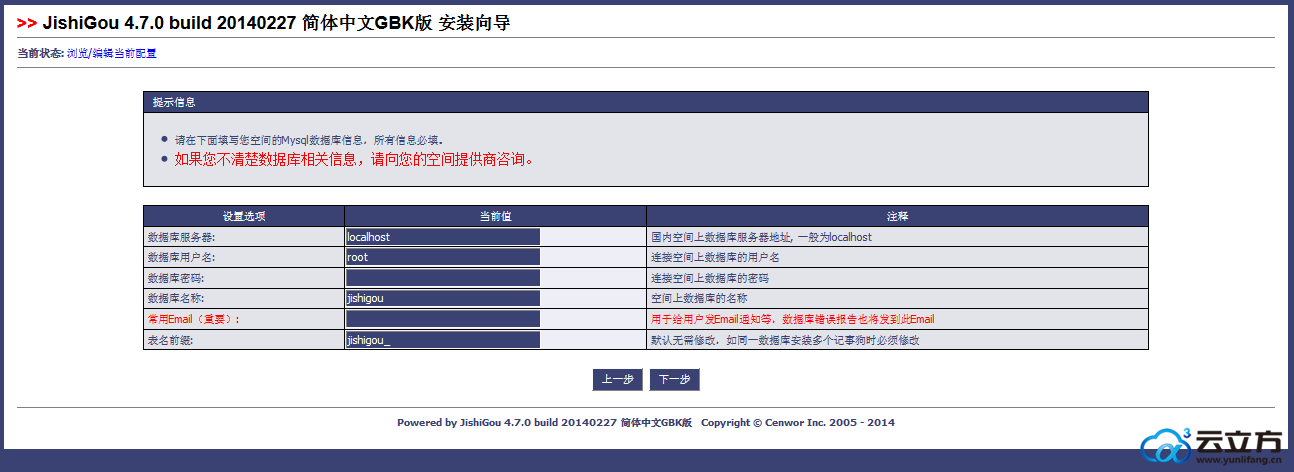Click the note 连接空间上数据库的用户名

pos(715,258)
